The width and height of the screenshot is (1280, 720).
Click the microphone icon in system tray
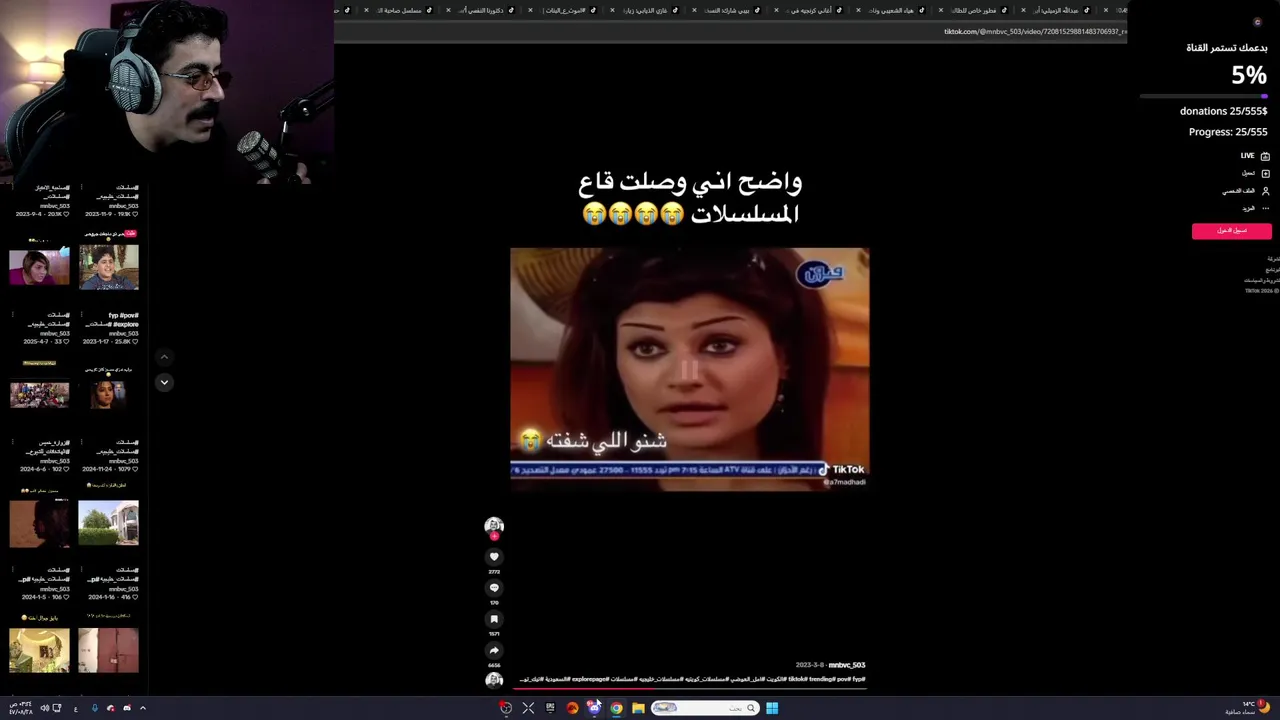95,708
